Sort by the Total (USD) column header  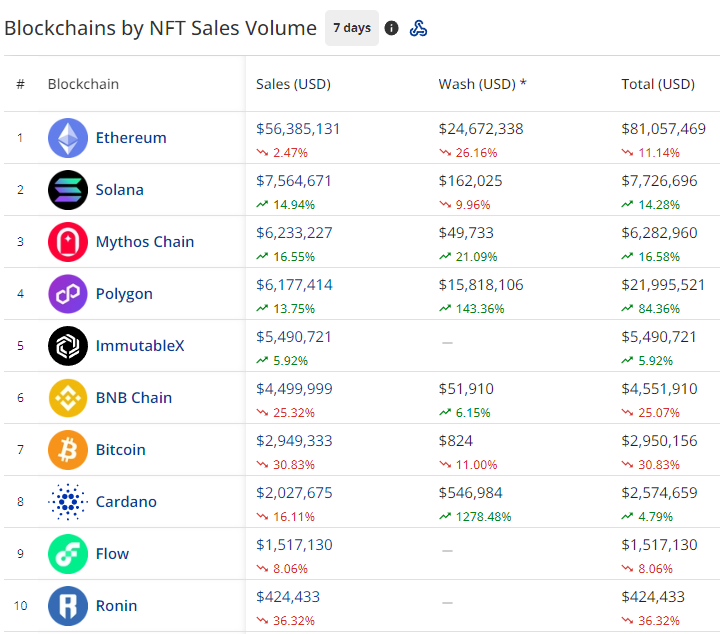[x=658, y=84]
